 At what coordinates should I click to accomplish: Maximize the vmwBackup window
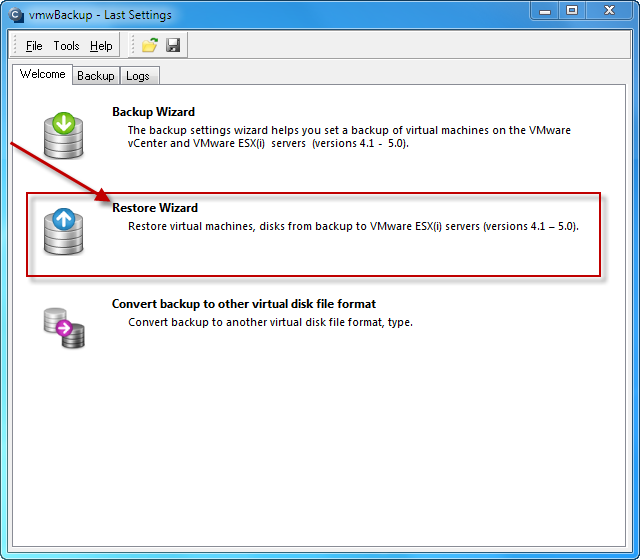572,11
